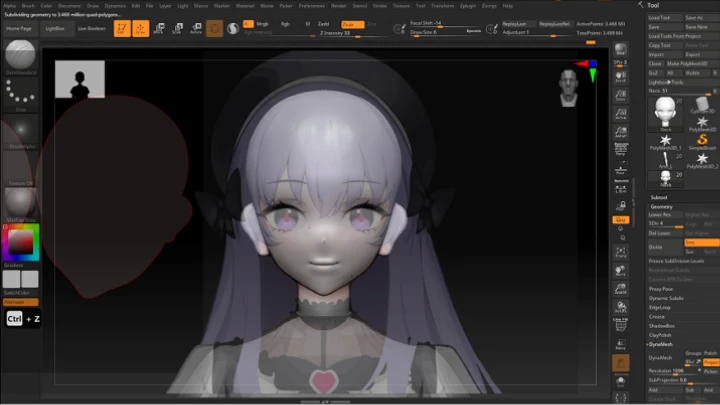
Task: Select the SimpleBrush tool icon
Action: [702, 142]
